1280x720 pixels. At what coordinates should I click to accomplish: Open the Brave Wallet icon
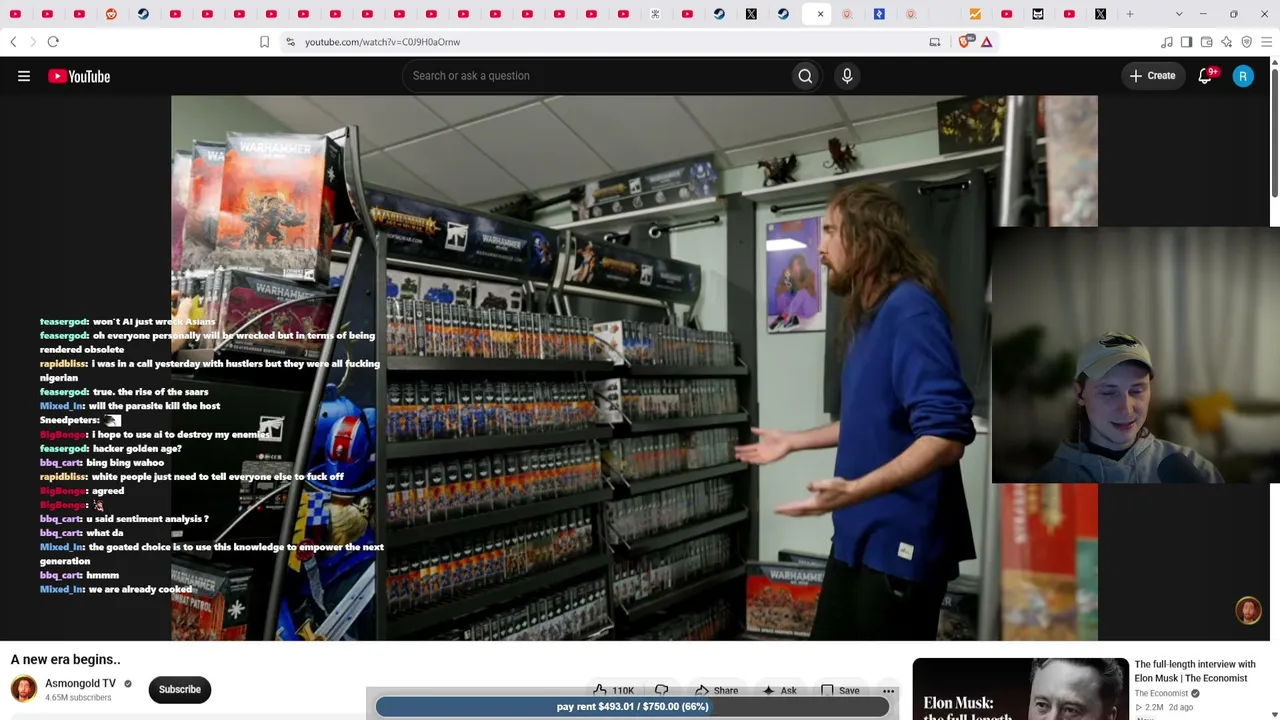point(1206,42)
